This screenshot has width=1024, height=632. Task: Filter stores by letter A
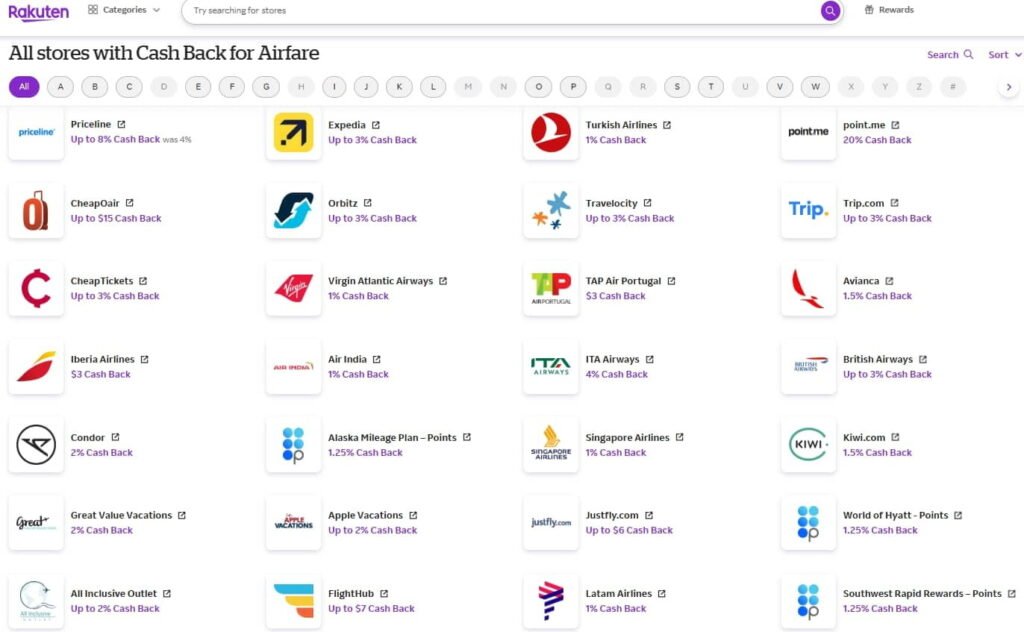pos(61,87)
